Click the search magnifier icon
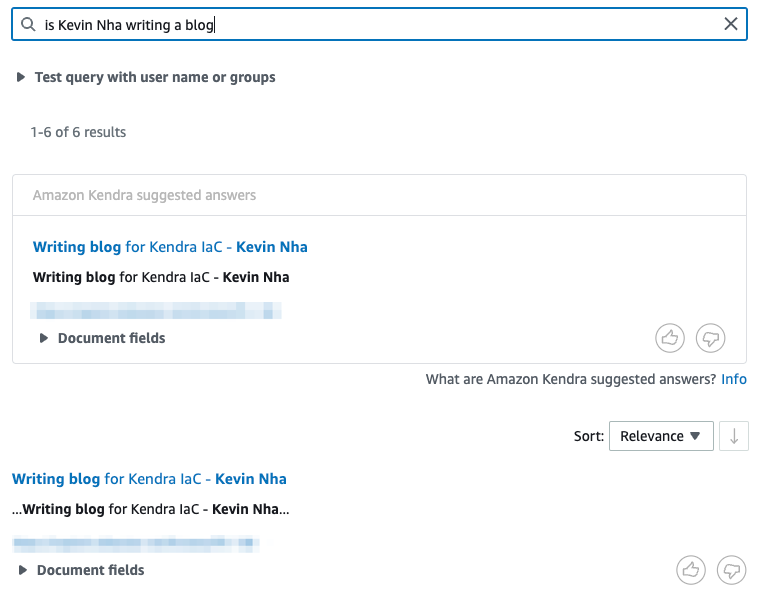Image resolution: width=772 pixels, height=602 pixels. tap(28, 24)
